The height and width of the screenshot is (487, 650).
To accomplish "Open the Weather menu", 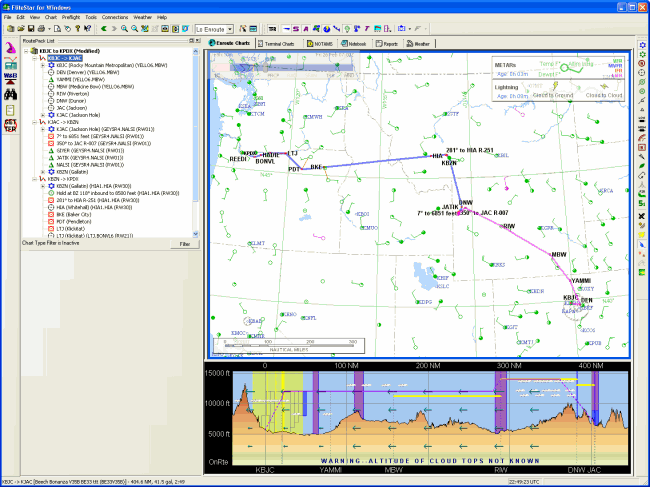I will (x=142, y=17).
